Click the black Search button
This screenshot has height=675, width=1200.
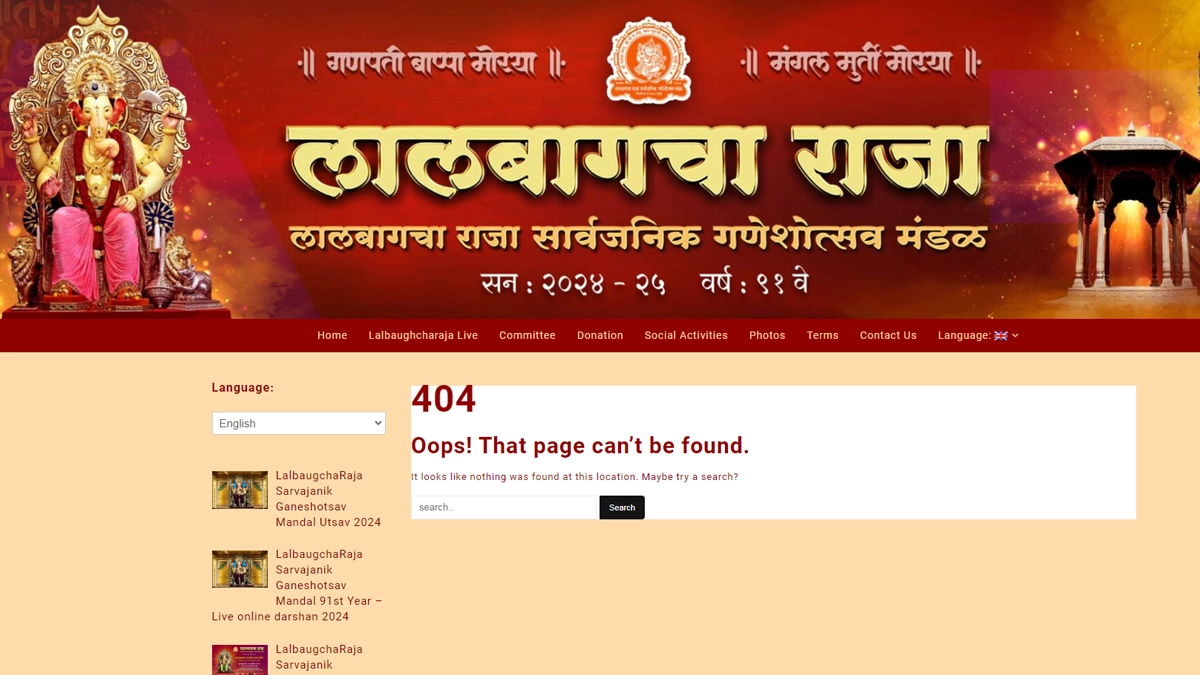click(622, 507)
